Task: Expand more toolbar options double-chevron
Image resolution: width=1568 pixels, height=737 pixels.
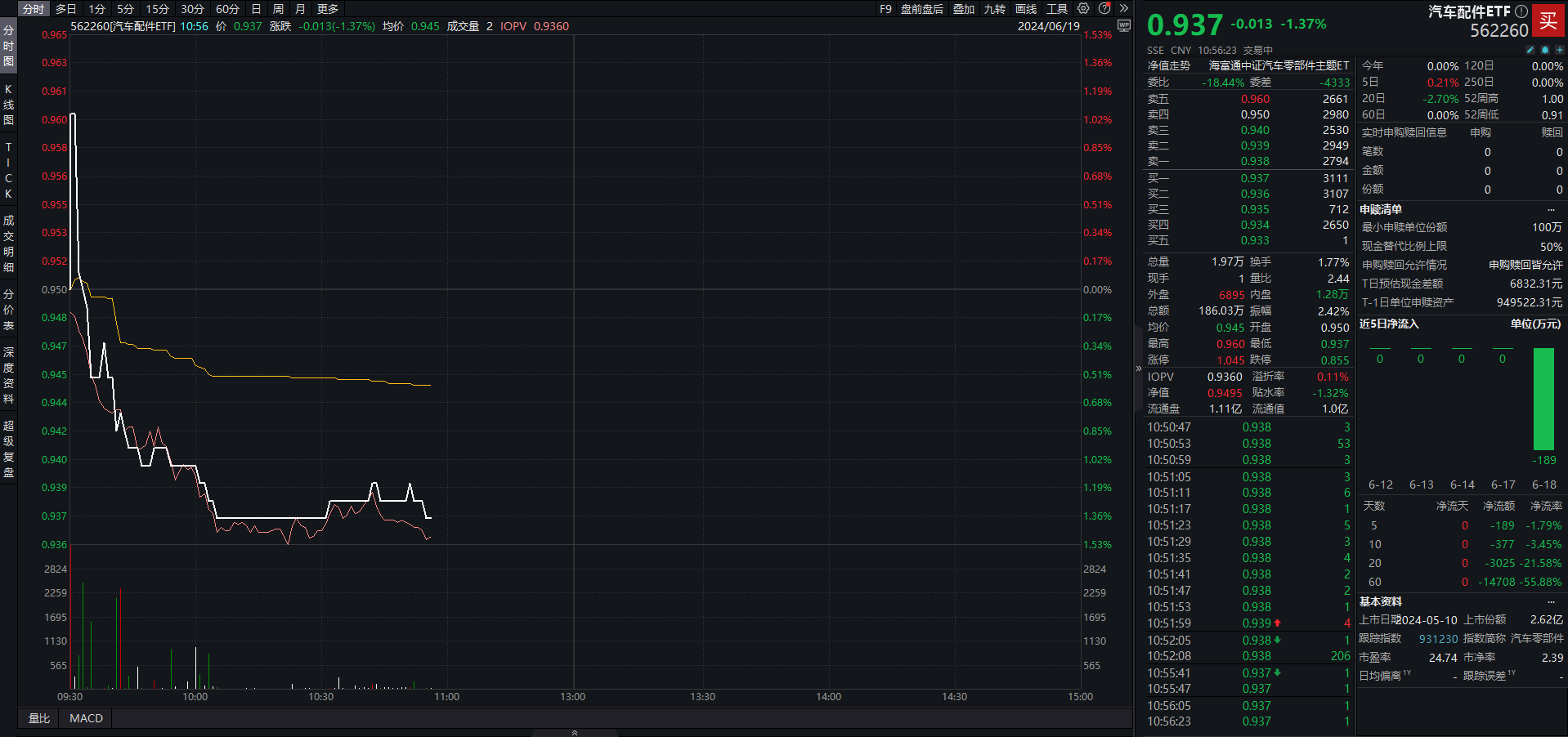Action: [1124, 9]
